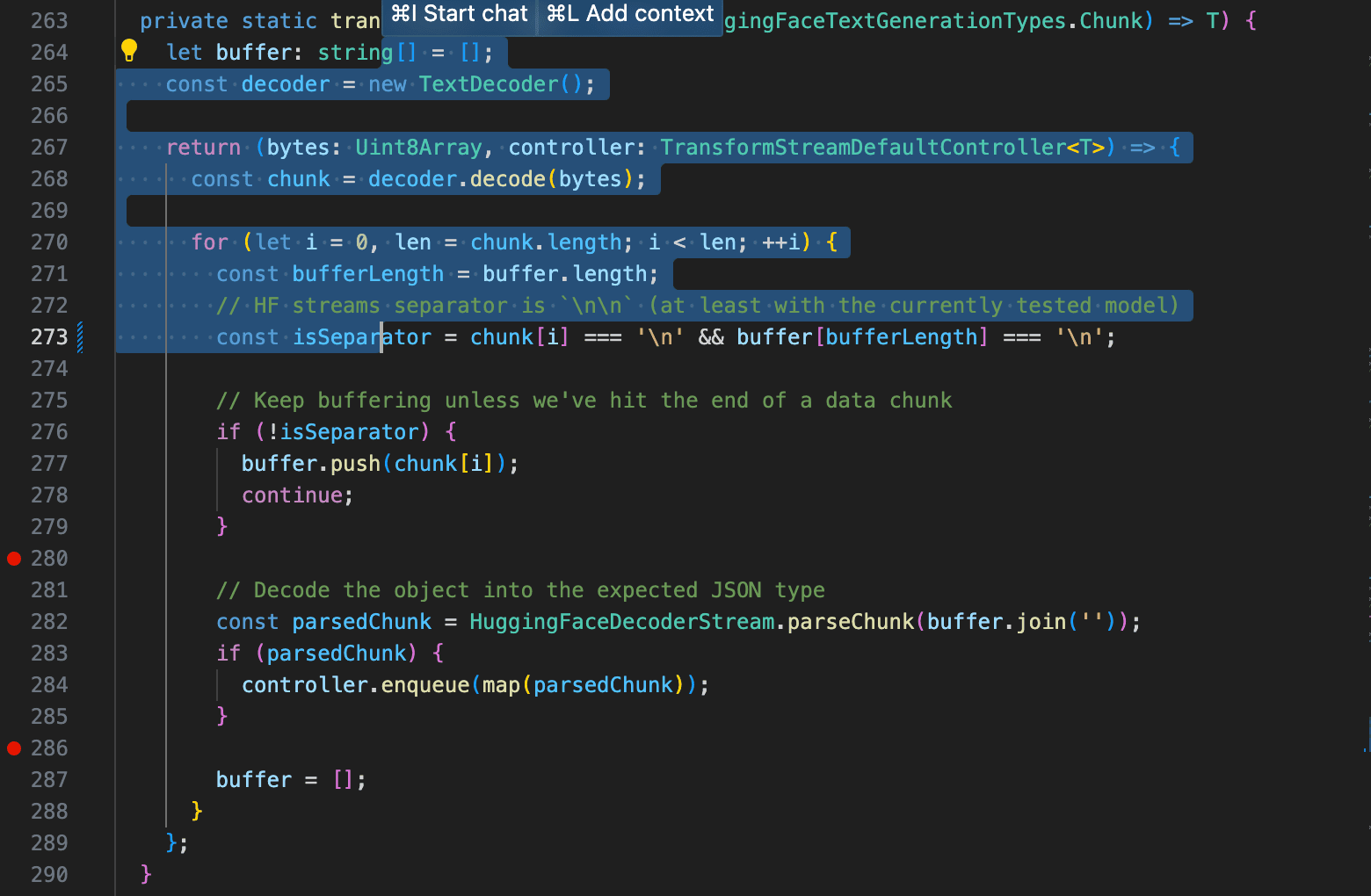
Task: Click the 'return' keyword on line 267
Action: point(203,148)
